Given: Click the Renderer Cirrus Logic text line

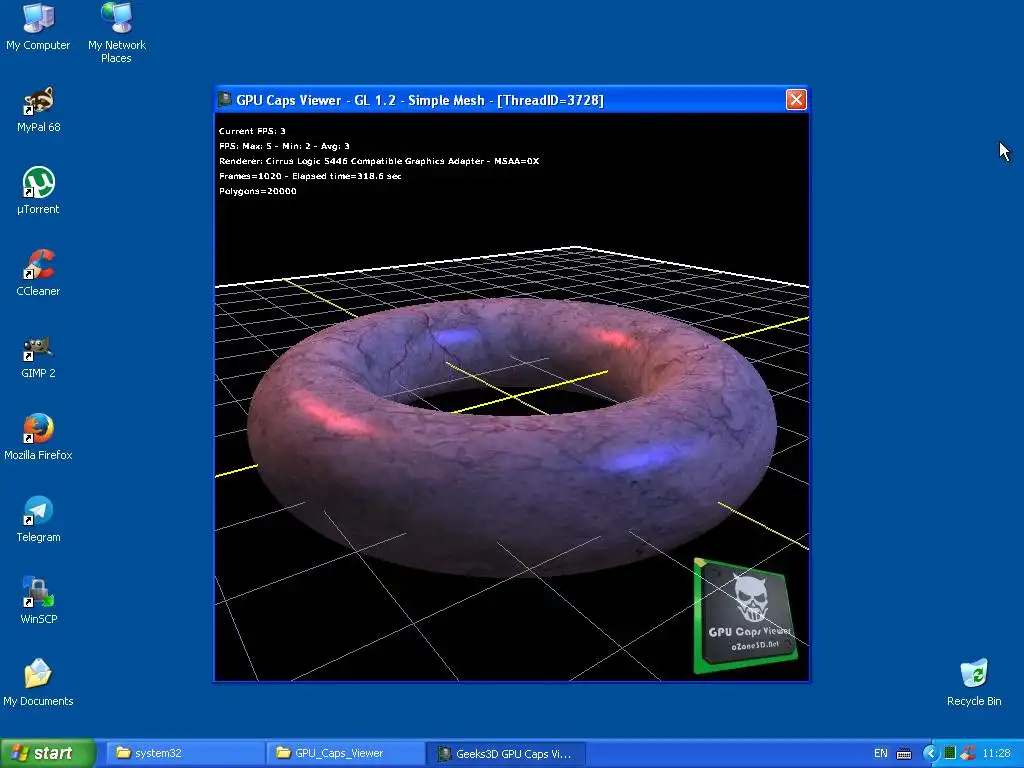Looking at the screenshot, I should pyautogui.click(x=379, y=161).
